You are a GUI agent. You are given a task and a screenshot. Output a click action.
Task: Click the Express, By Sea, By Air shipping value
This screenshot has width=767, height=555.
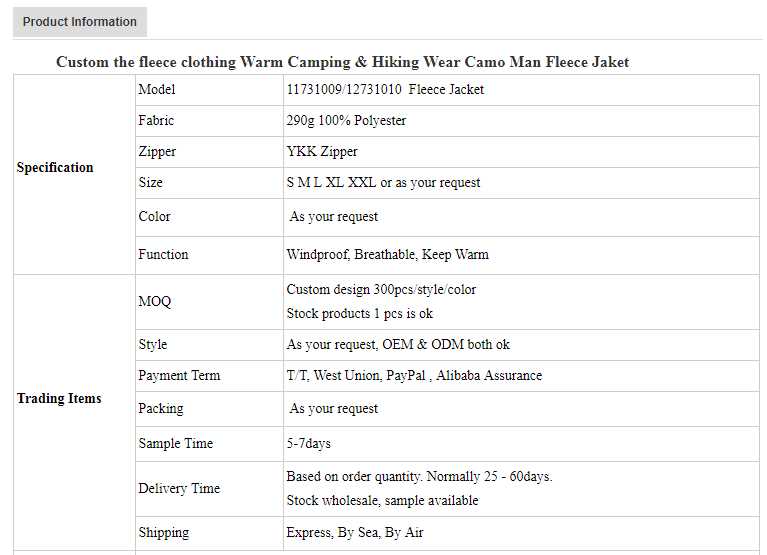(354, 533)
